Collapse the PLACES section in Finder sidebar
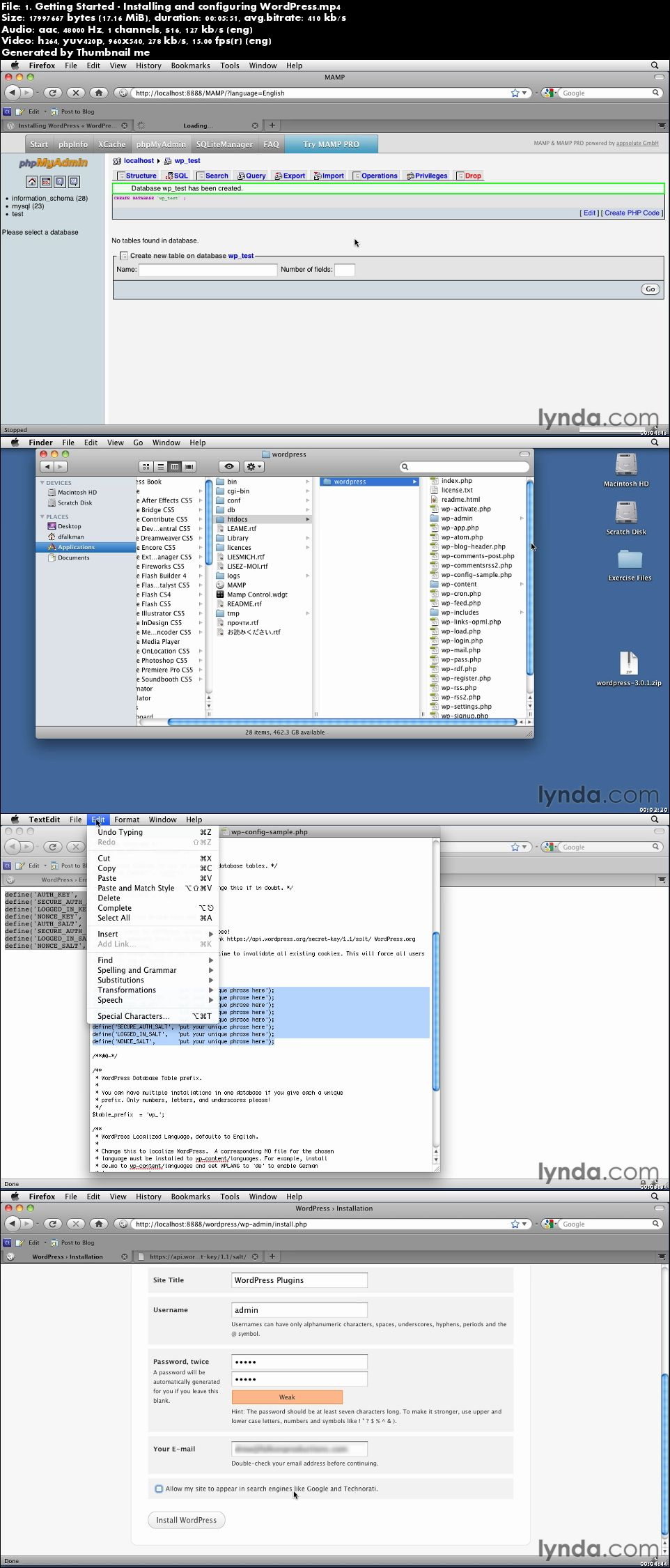670x1568 pixels. coord(42,517)
